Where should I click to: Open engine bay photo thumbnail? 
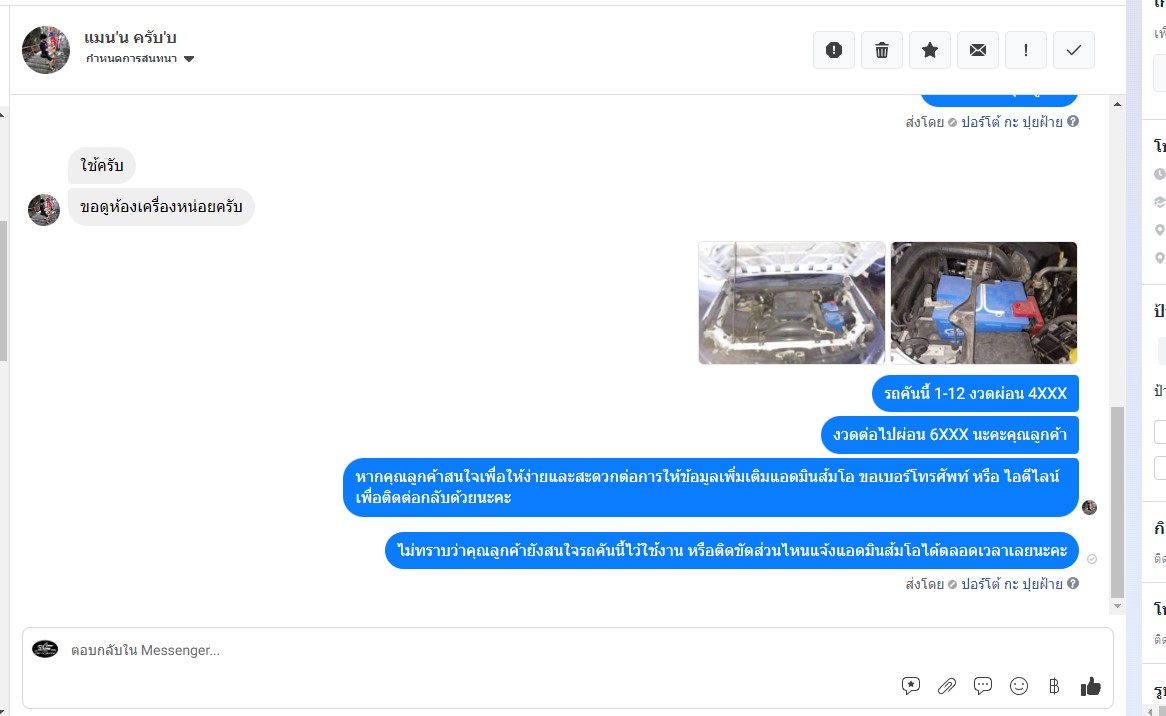point(792,303)
